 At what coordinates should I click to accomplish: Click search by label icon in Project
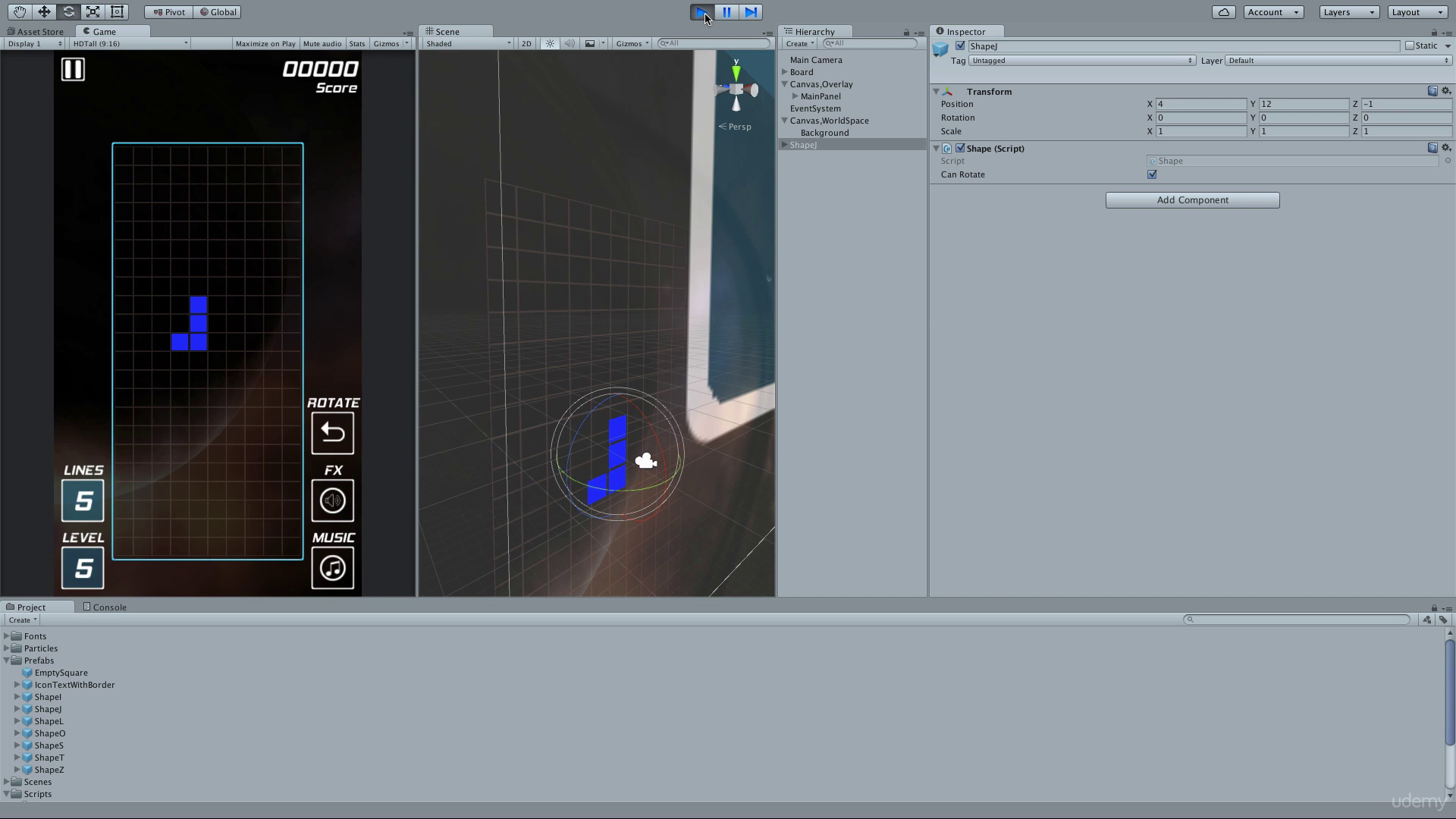(1443, 620)
